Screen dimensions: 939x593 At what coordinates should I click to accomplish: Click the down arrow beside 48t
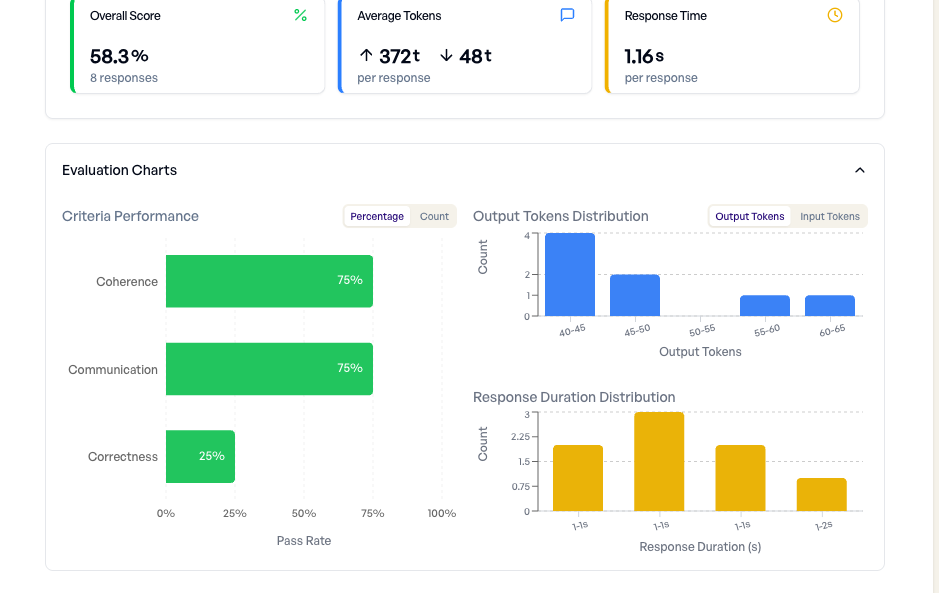click(x=446, y=56)
